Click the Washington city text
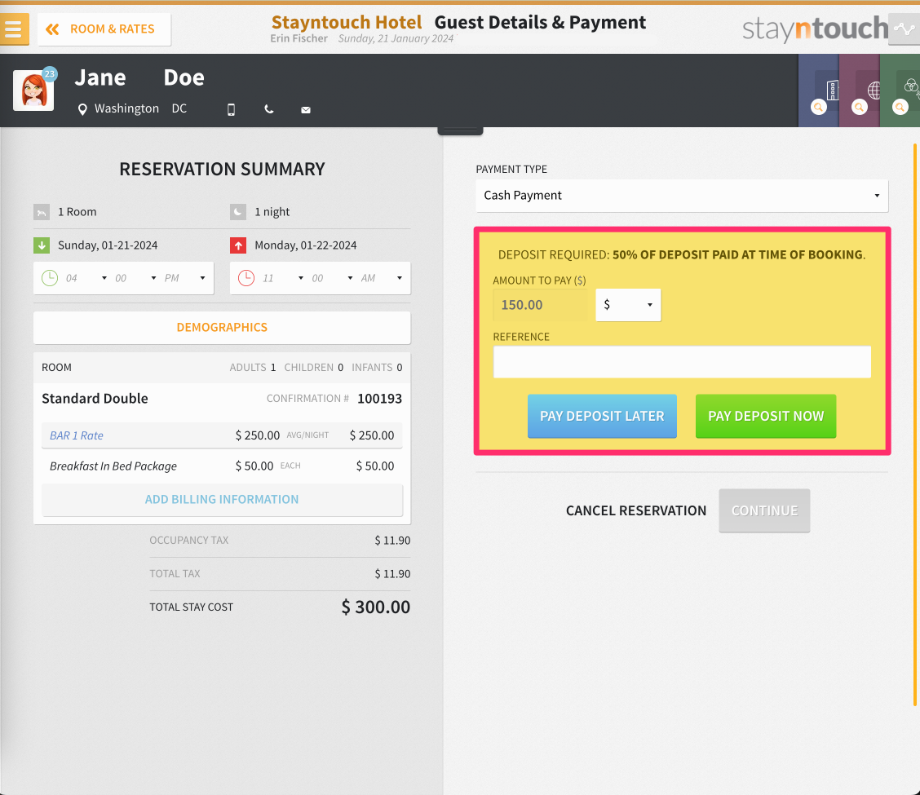Screen dimensions: 920x795 coord(127,109)
